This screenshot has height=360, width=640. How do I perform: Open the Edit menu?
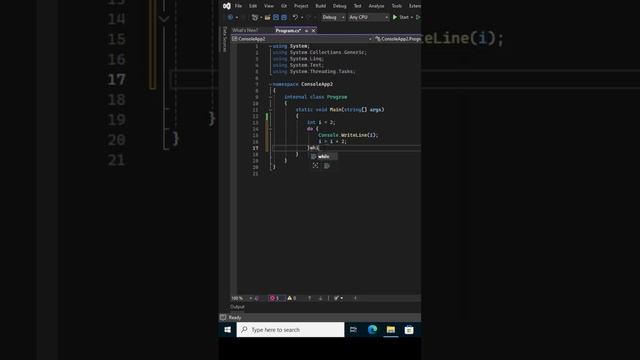coord(253,6)
